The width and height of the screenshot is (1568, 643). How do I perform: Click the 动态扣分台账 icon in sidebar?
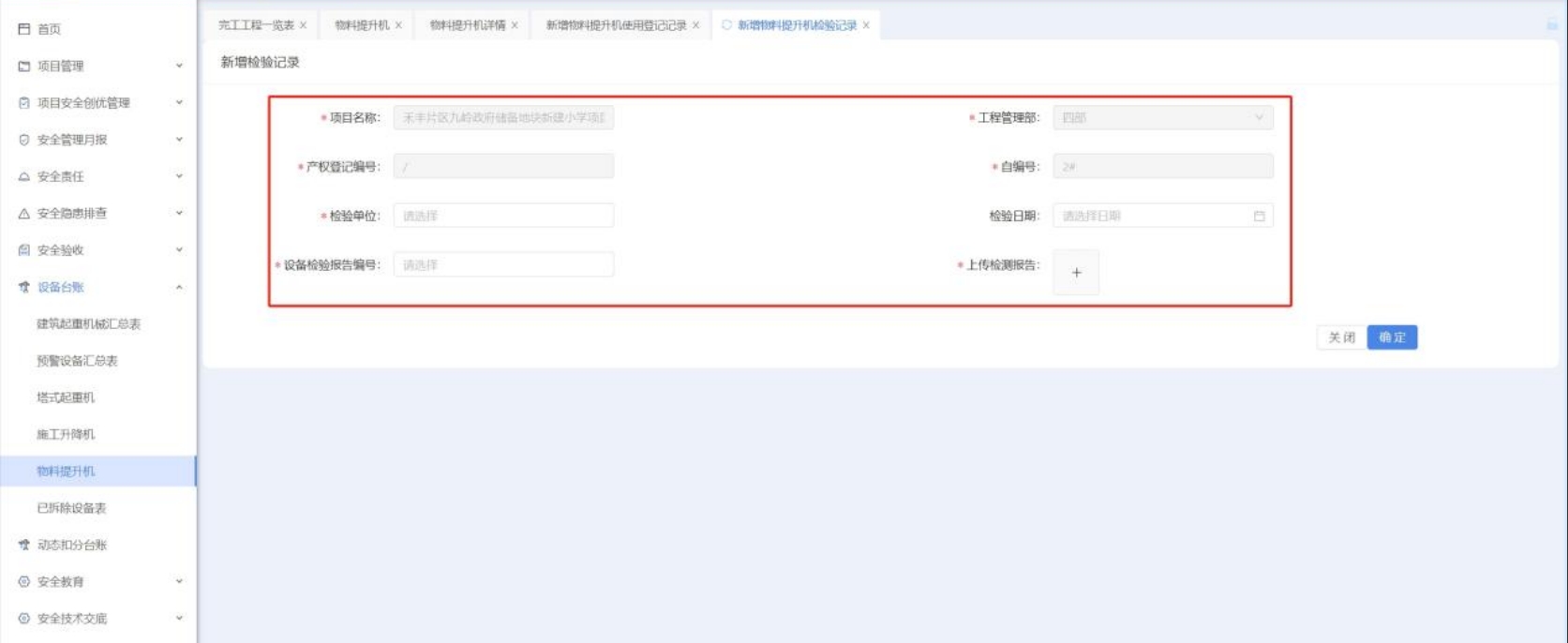(24, 545)
